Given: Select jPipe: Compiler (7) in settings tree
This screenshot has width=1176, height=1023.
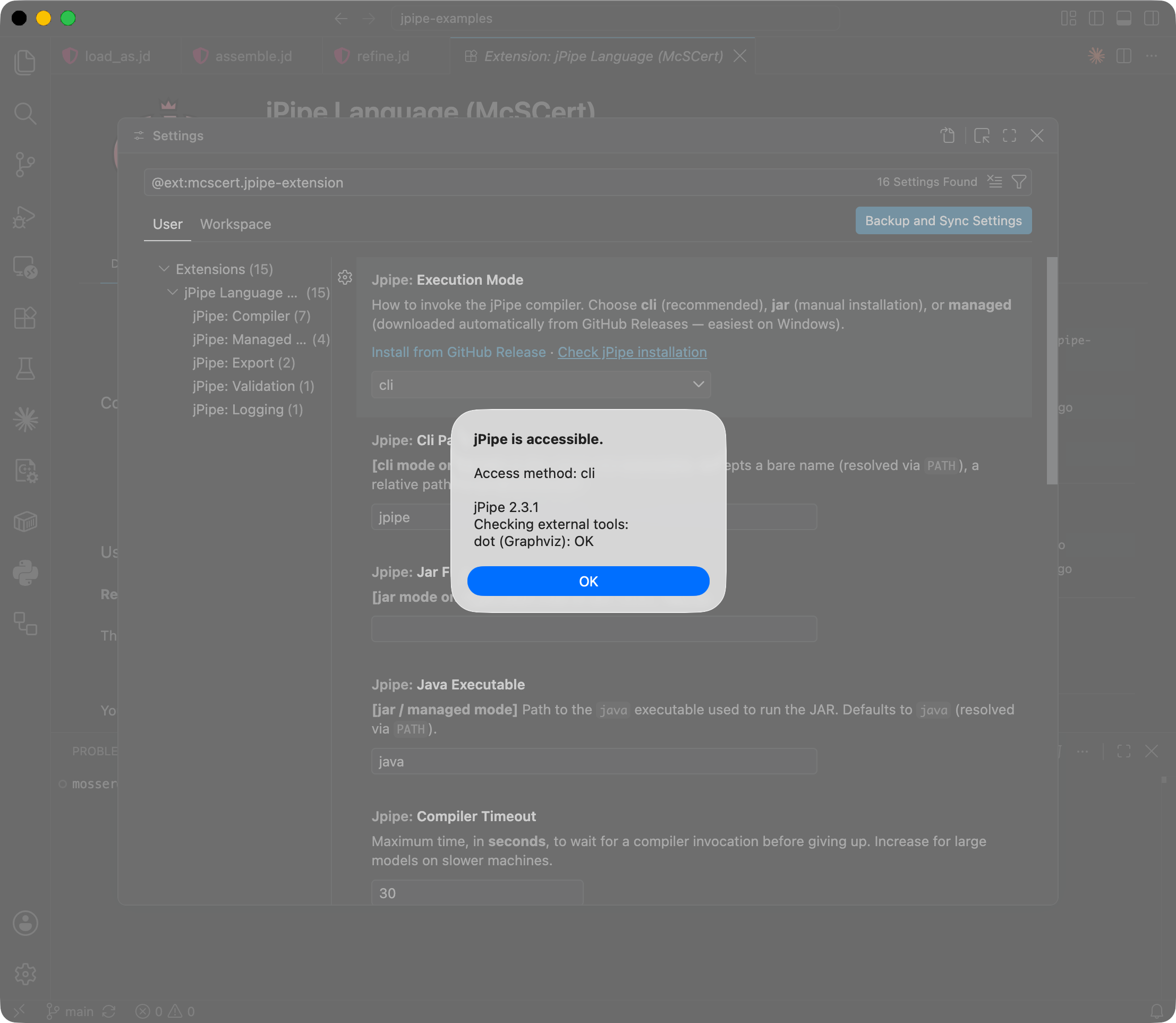Looking at the screenshot, I should (251, 316).
